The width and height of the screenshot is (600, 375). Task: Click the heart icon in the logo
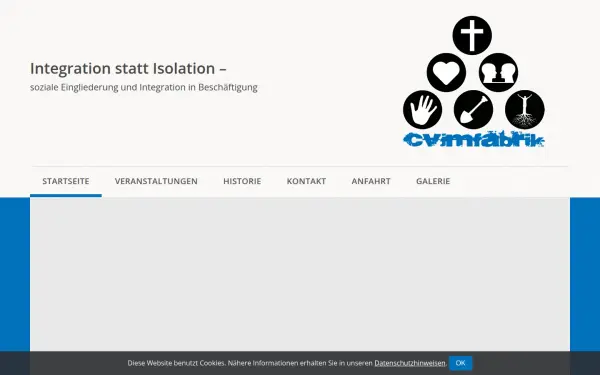point(446,72)
